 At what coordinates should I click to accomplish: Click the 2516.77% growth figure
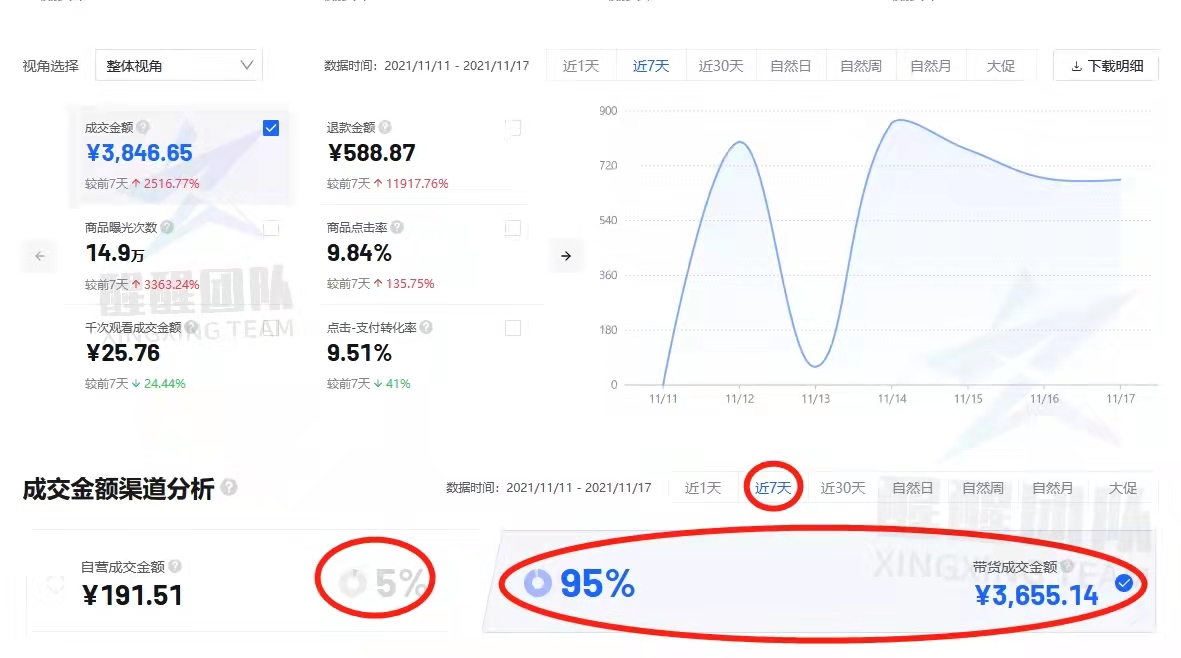pyautogui.click(x=171, y=184)
